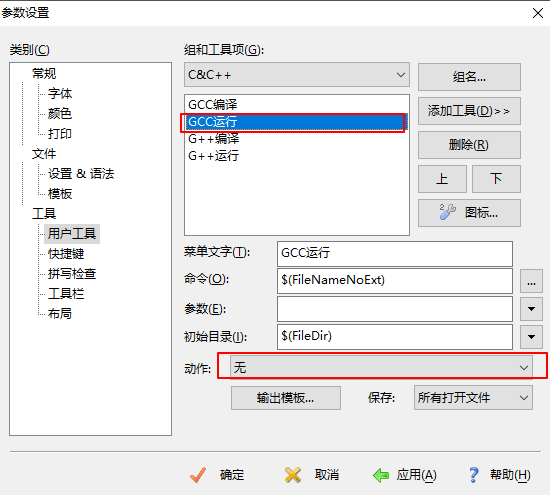550x495 pixels.
Task: Confirm settings with 确定 label
Action: [232, 475]
